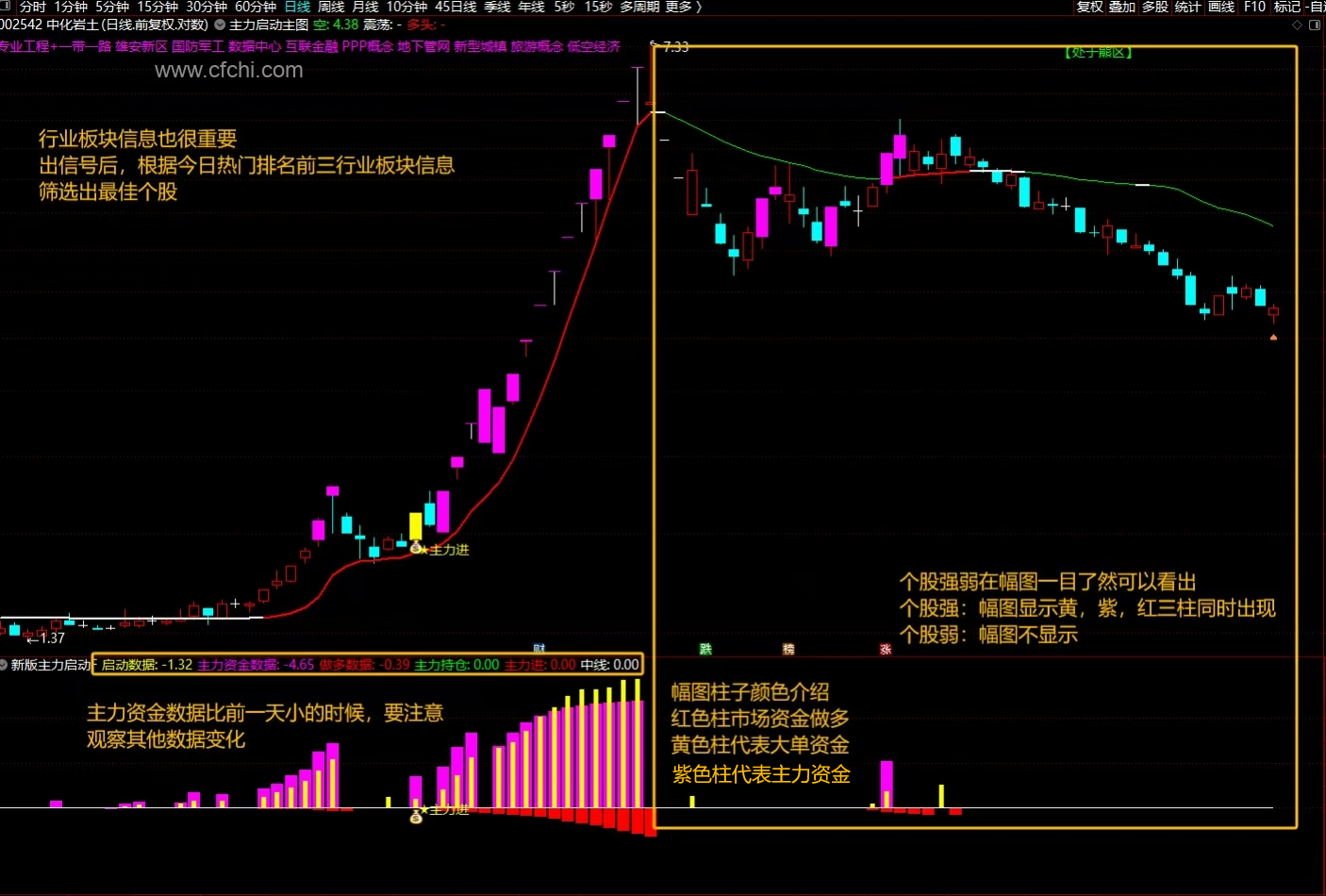
Task: Click the 主力进 money-bag signal on chart
Action: (x=416, y=547)
